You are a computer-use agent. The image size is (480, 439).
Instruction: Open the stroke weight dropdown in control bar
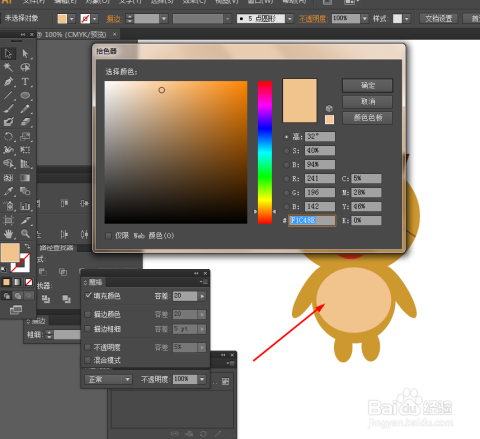(164, 19)
